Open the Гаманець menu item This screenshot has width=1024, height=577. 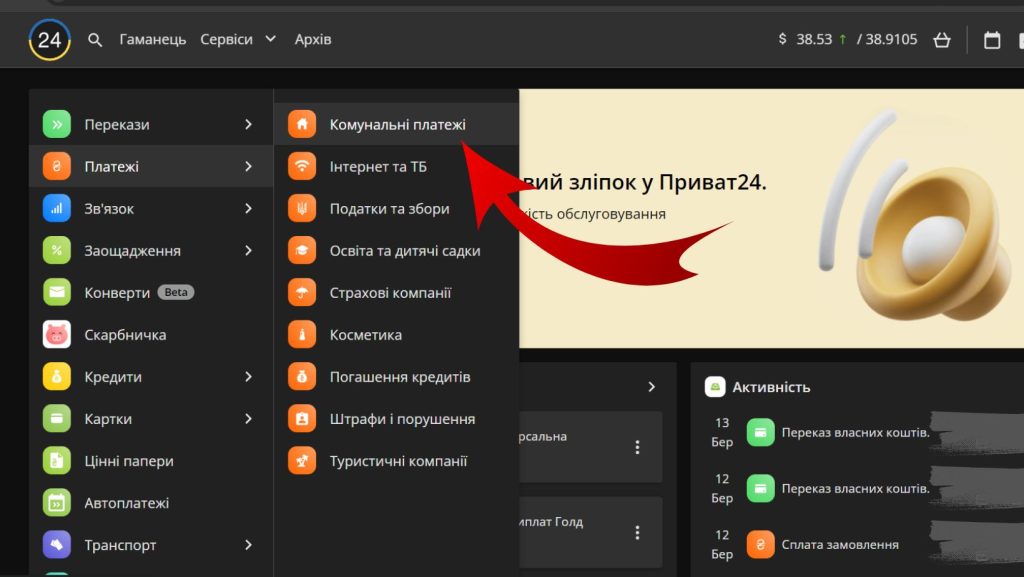point(152,40)
